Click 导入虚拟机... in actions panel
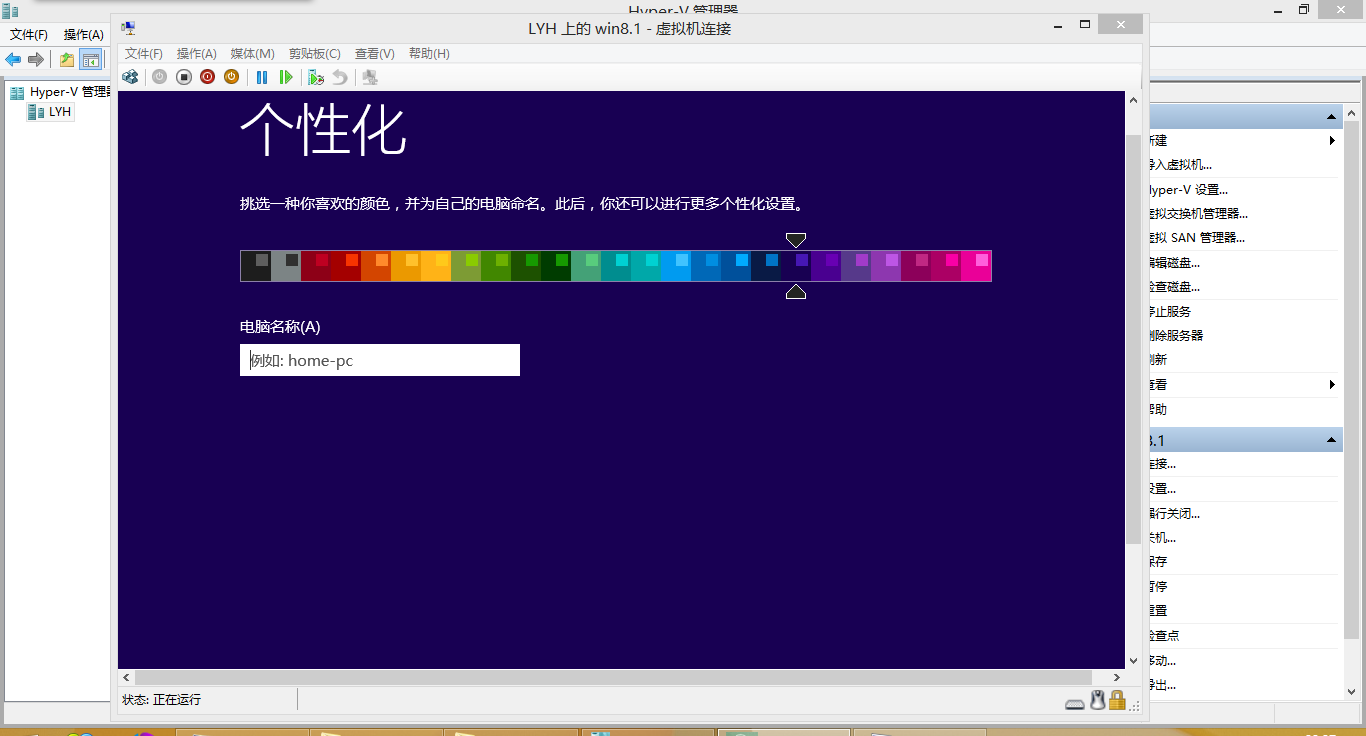 pyautogui.click(x=1180, y=165)
